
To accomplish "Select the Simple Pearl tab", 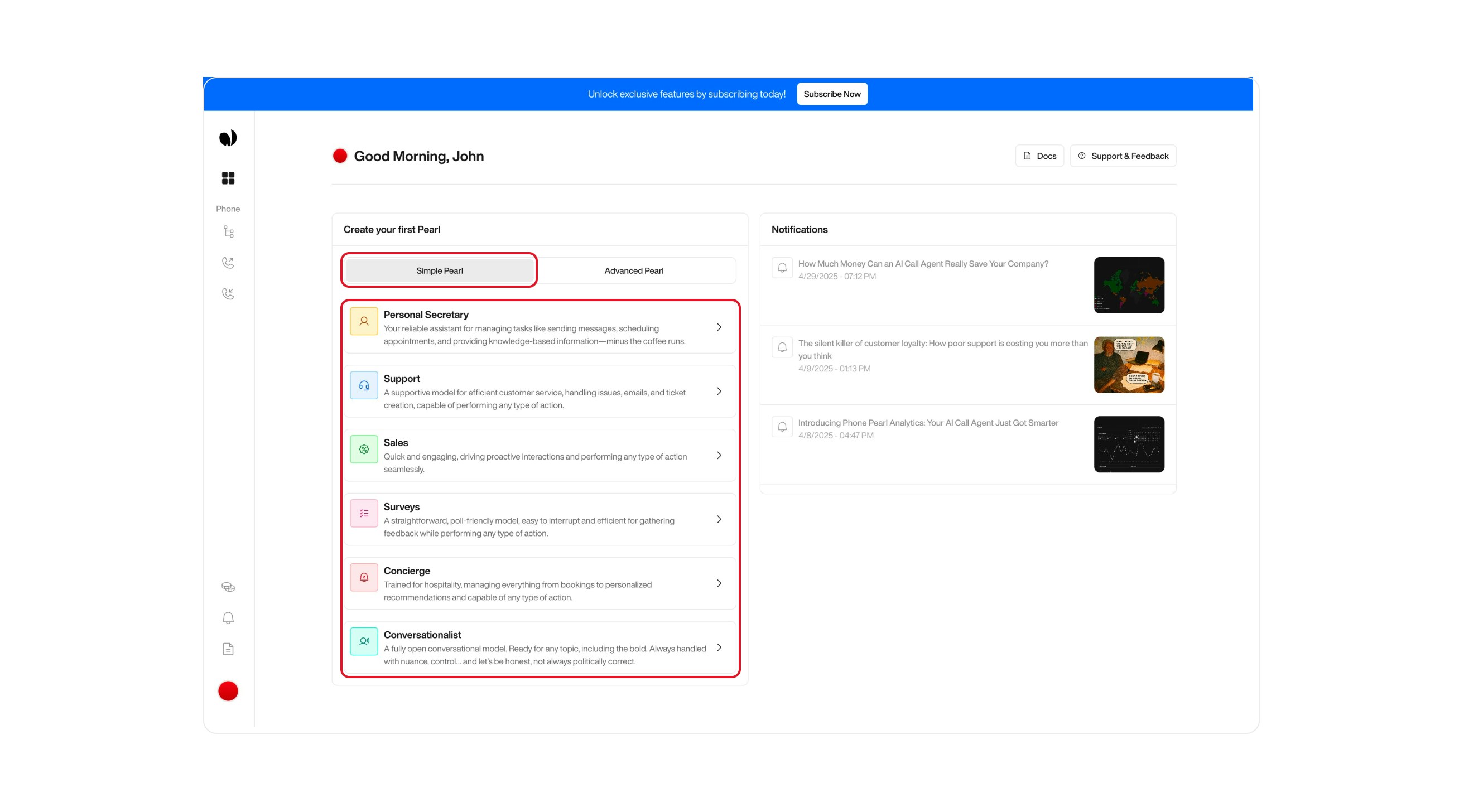I will (439, 270).
